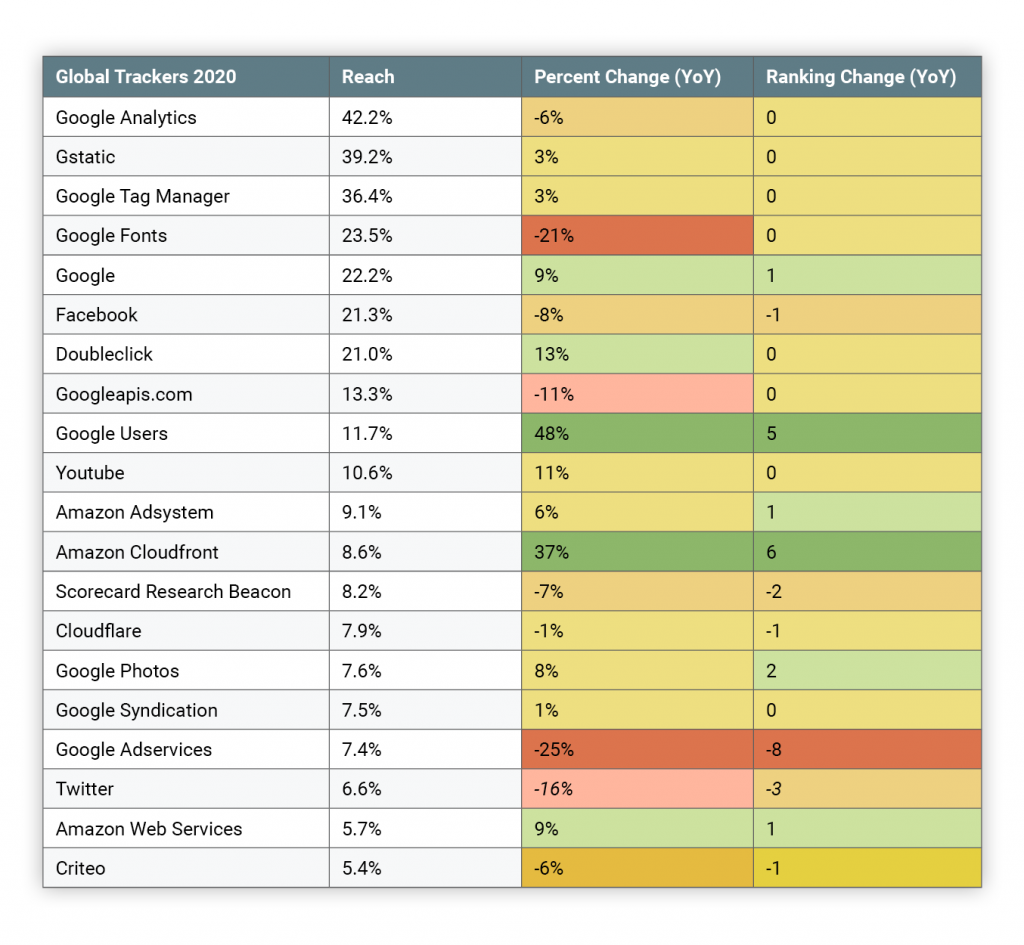Click the Criteo tracker name cell
Image resolution: width=1024 pixels, height=945 pixels.
(81, 868)
